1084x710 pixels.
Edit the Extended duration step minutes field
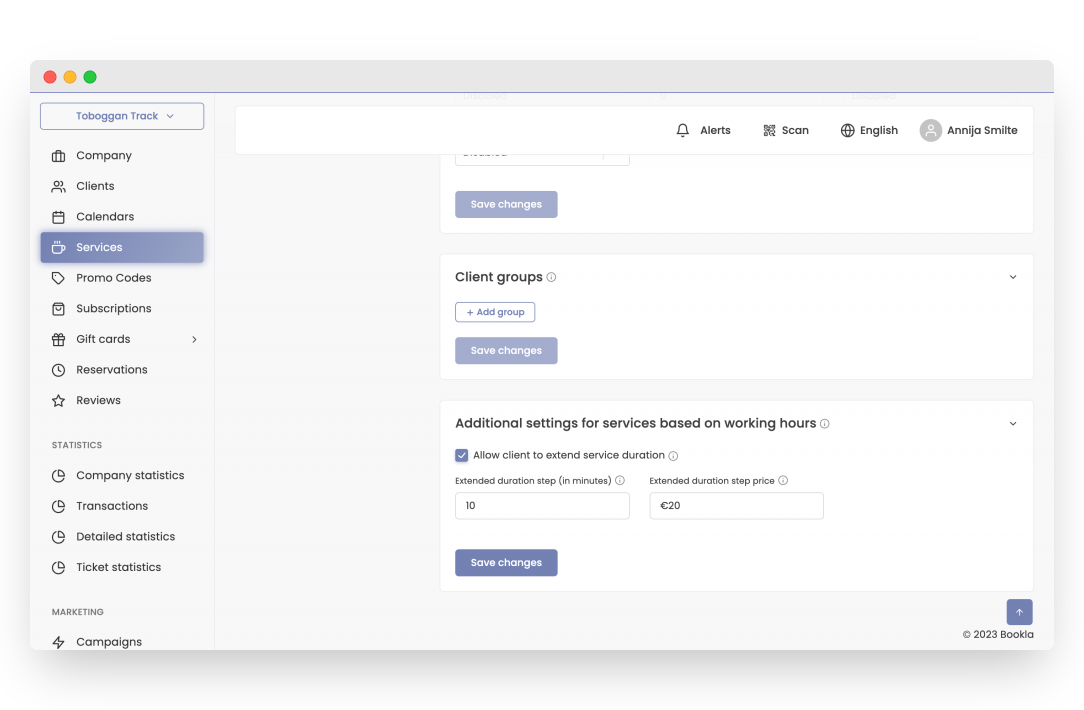coord(542,506)
